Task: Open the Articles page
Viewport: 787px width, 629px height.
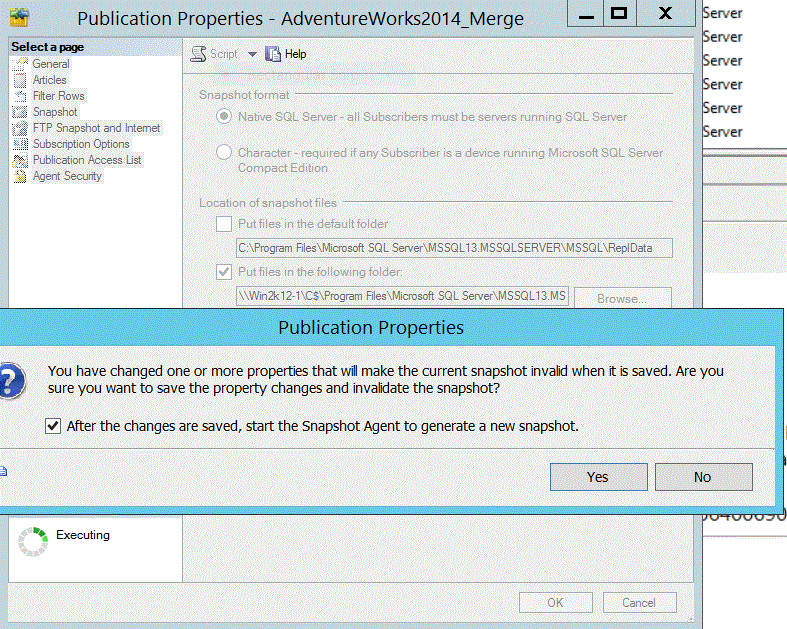Action: coord(49,80)
